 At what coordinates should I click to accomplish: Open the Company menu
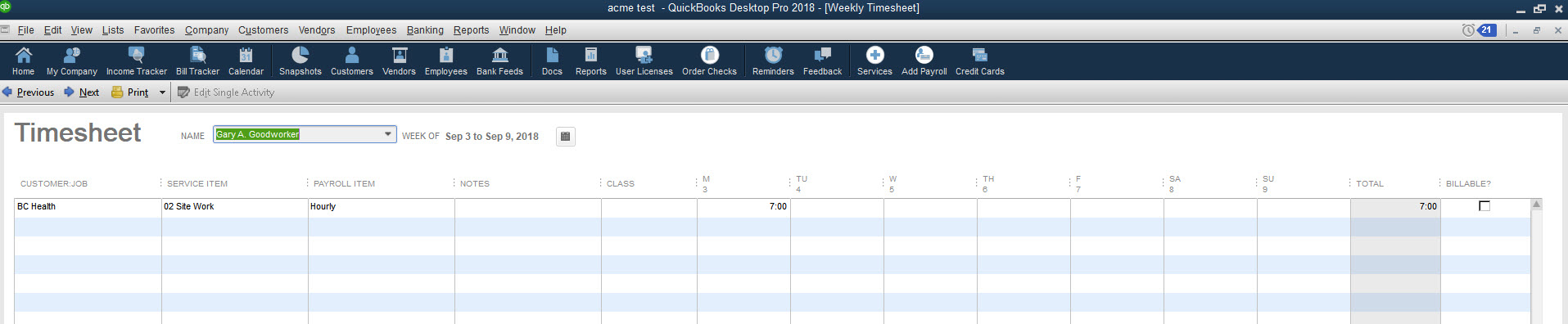tap(206, 30)
